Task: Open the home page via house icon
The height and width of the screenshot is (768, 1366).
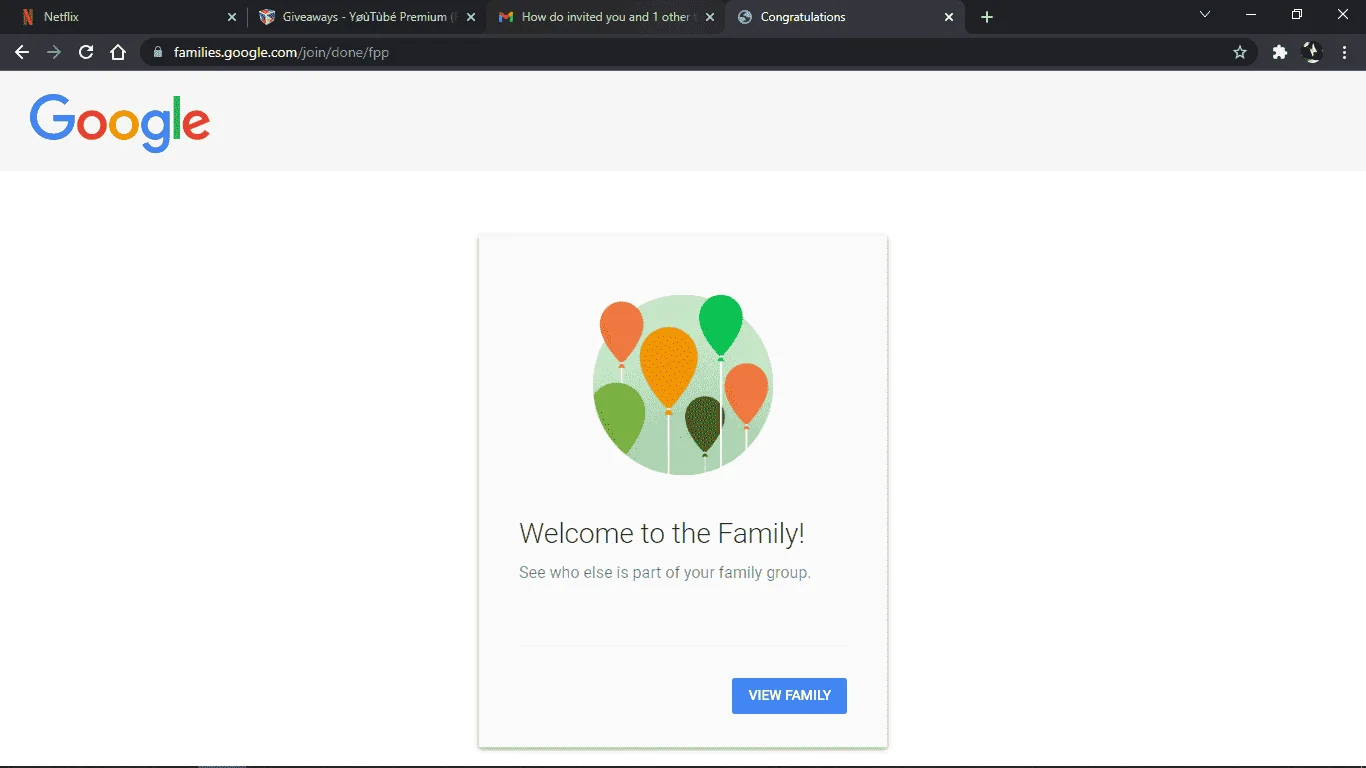Action: (118, 52)
